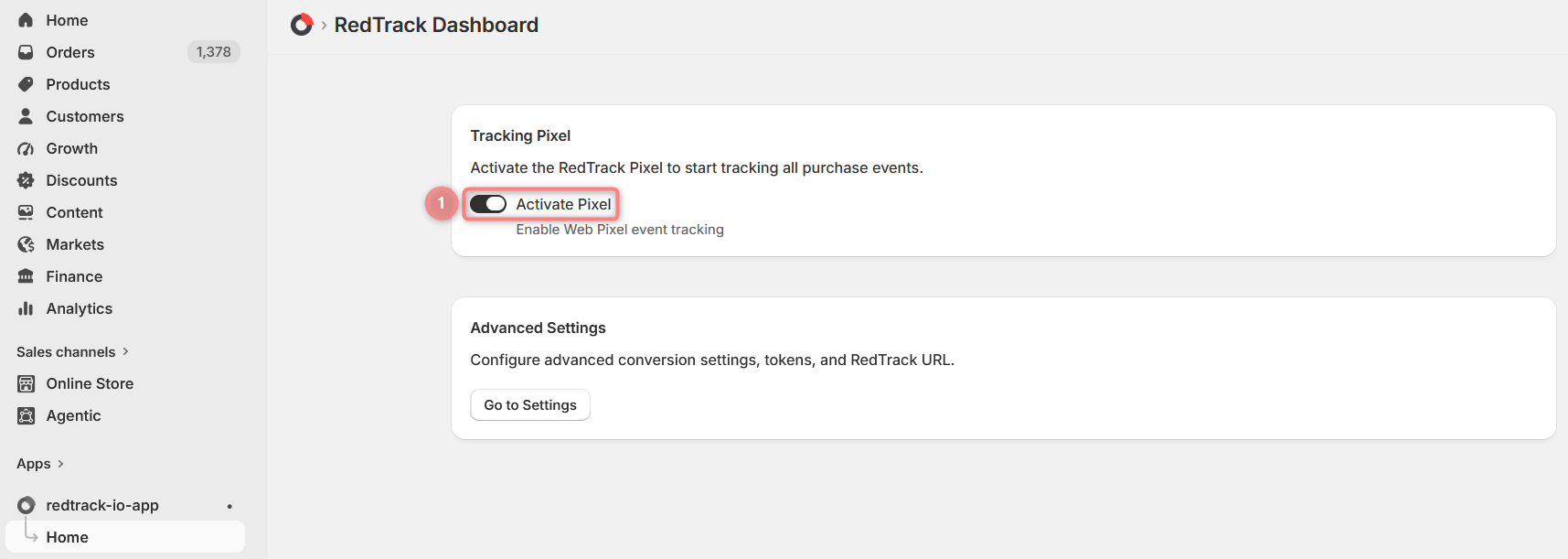Click the Go to Settings button
The image size is (1568, 559).
(x=530, y=405)
